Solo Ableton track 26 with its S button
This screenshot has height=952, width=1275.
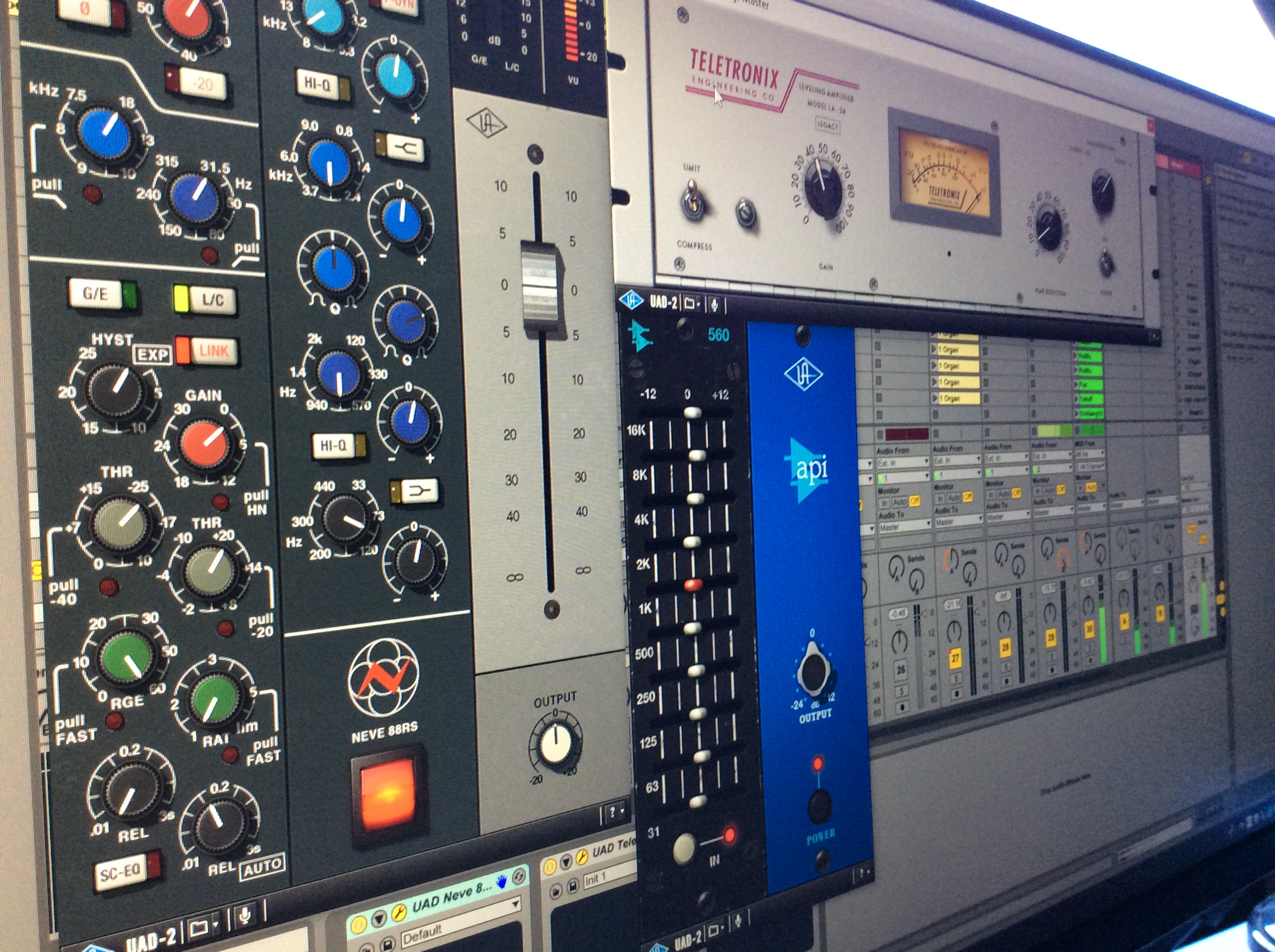point(902,690)
